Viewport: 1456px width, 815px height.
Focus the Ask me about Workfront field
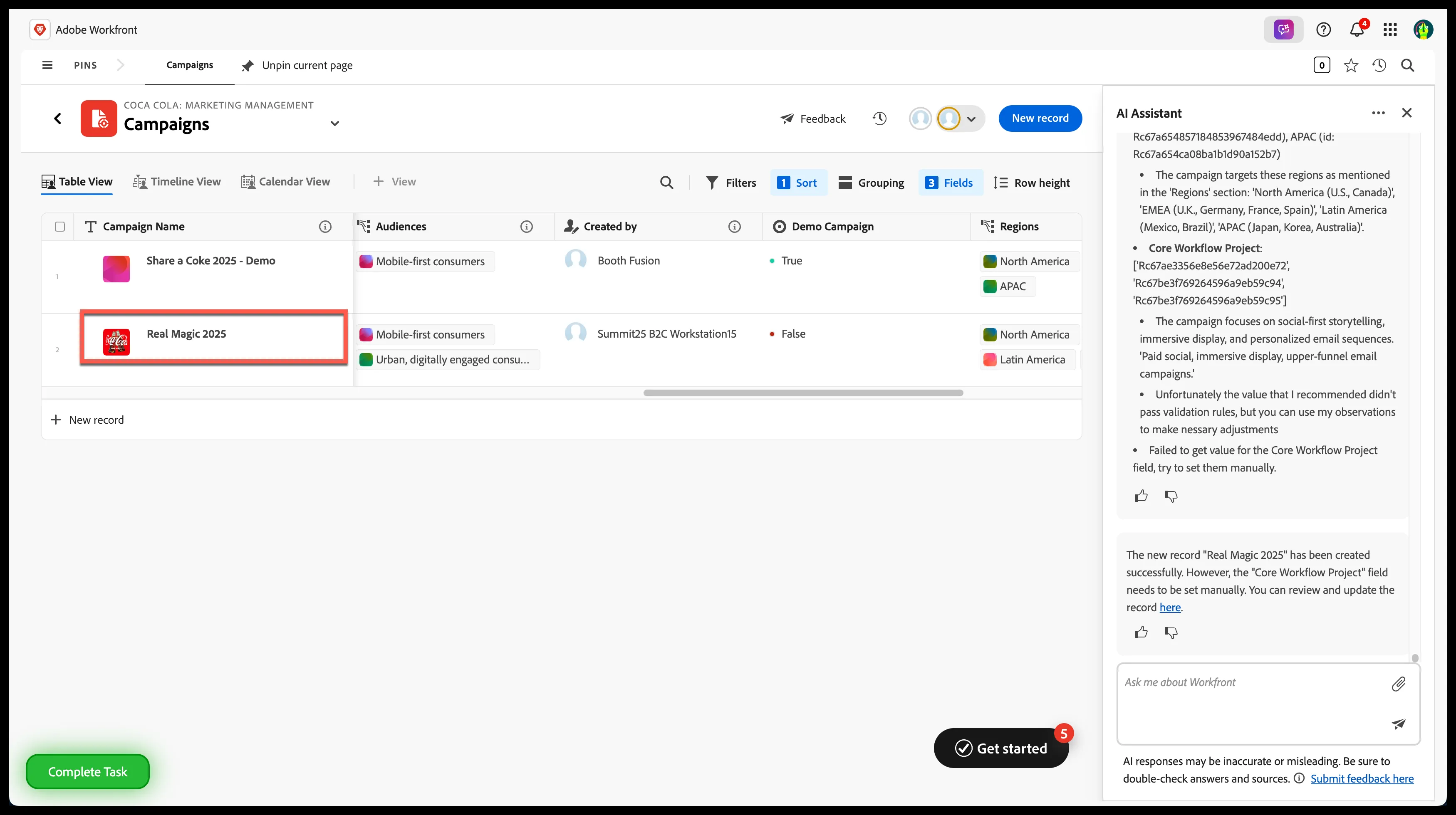(1268, 704)
